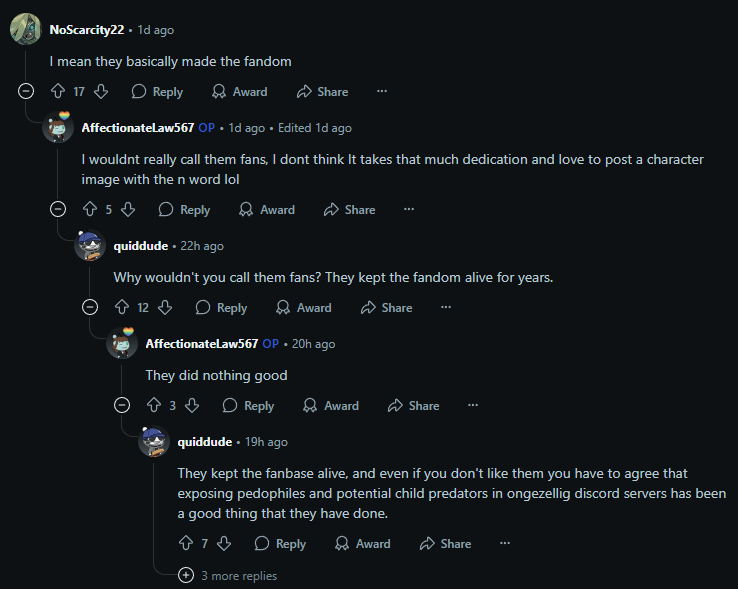
Task: Award the 'They did nothing good' comment
Action: point(331,406)
